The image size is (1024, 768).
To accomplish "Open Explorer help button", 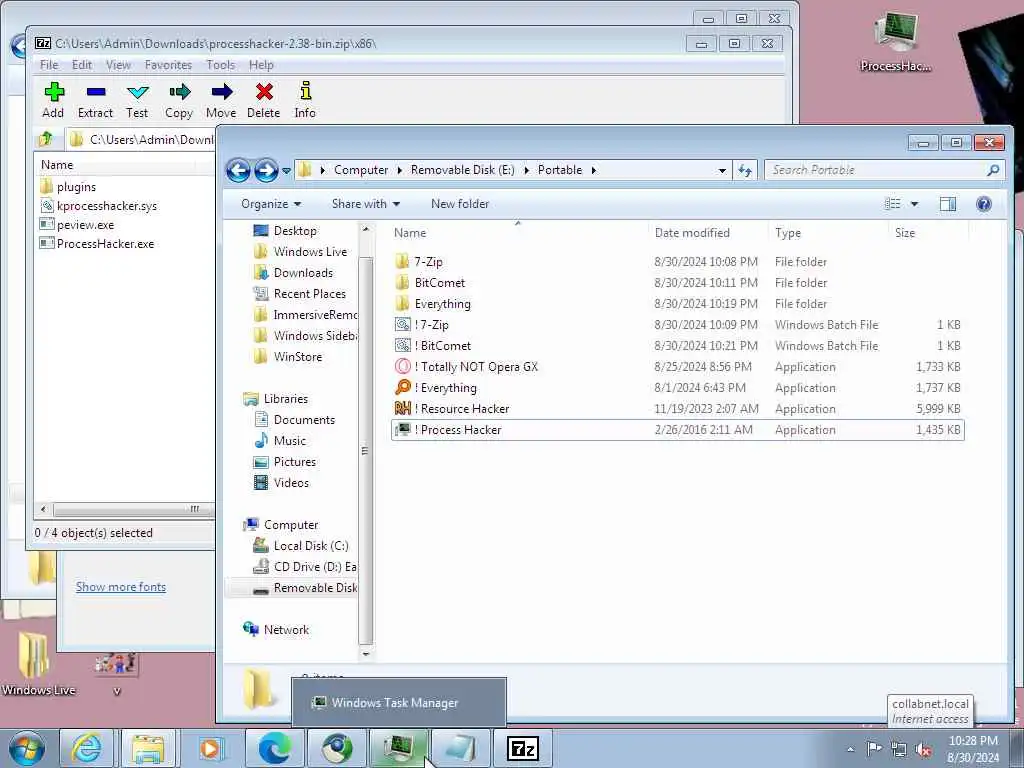I will tap(984, 204).
